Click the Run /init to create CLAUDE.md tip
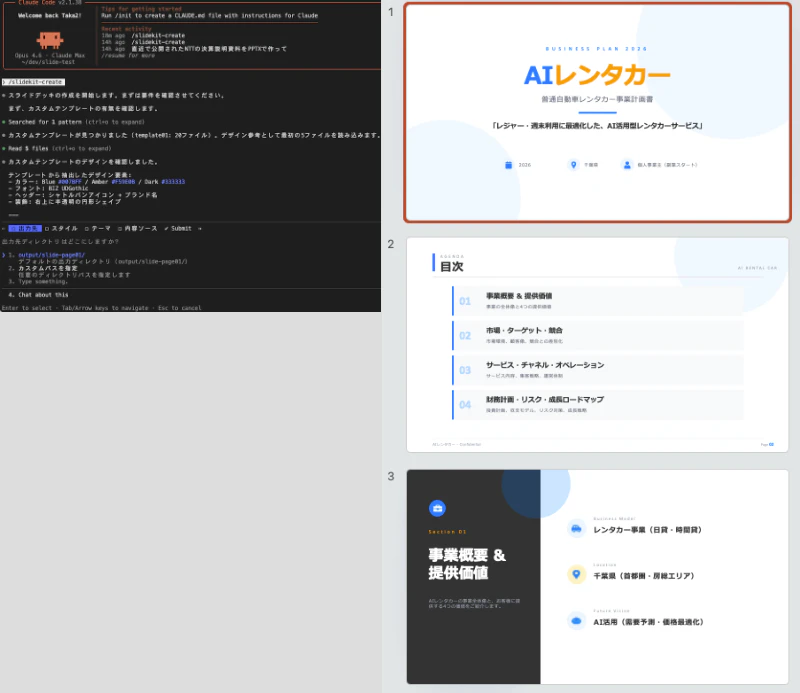The image size is (800, 693). (x=209, y=15)
